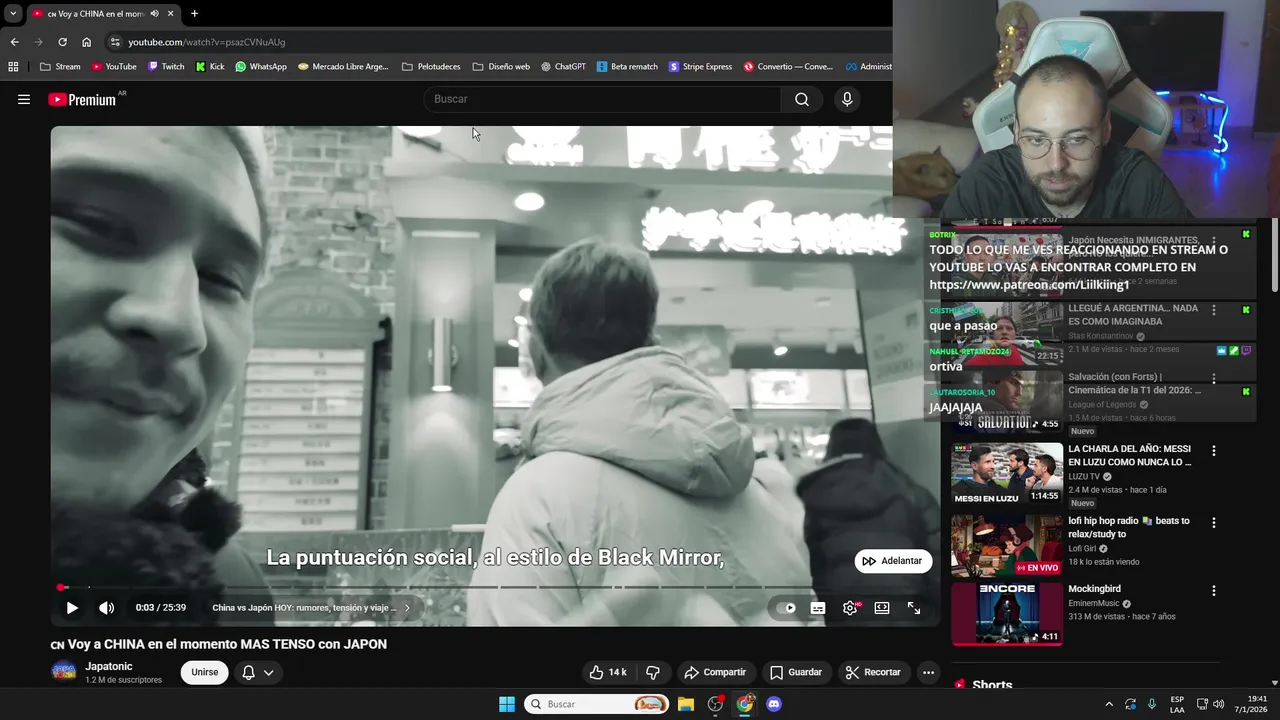
Task: Dislike the video
Action: 653,672
